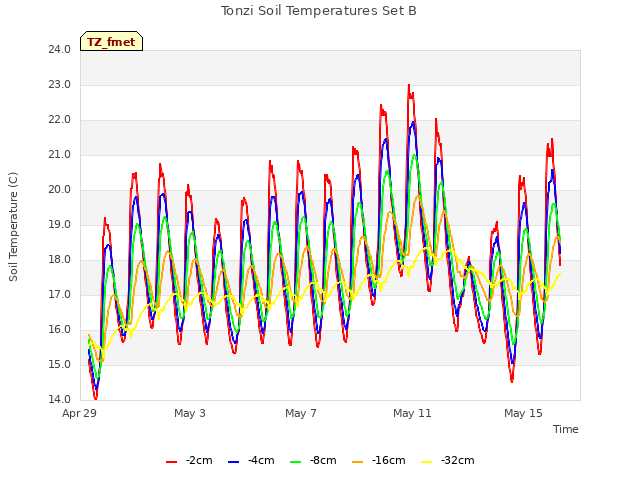Click the 20.0 y-axis tick label

click(x=60, y=190)
